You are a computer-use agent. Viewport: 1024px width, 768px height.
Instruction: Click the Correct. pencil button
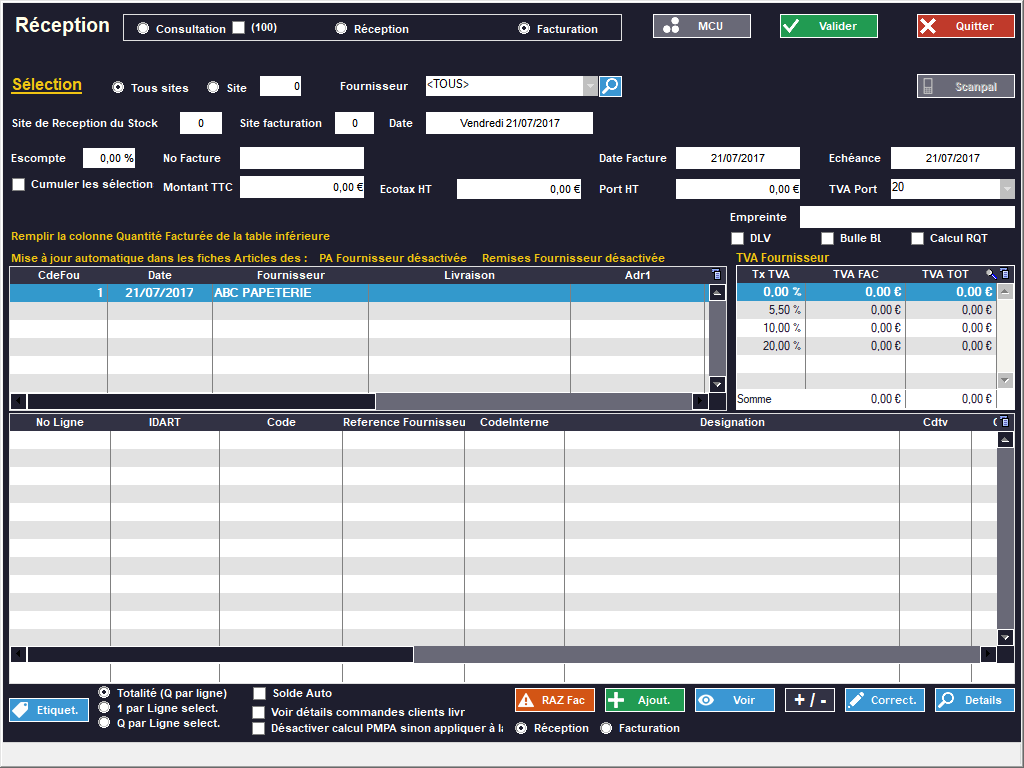[884, 700]
